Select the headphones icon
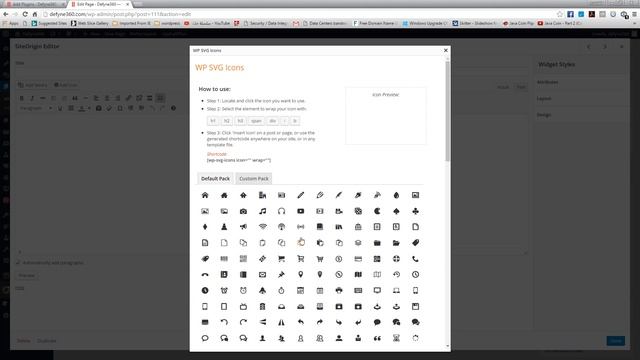The width and height of the screenshot is (640, 360). click(x=282, y=211)
